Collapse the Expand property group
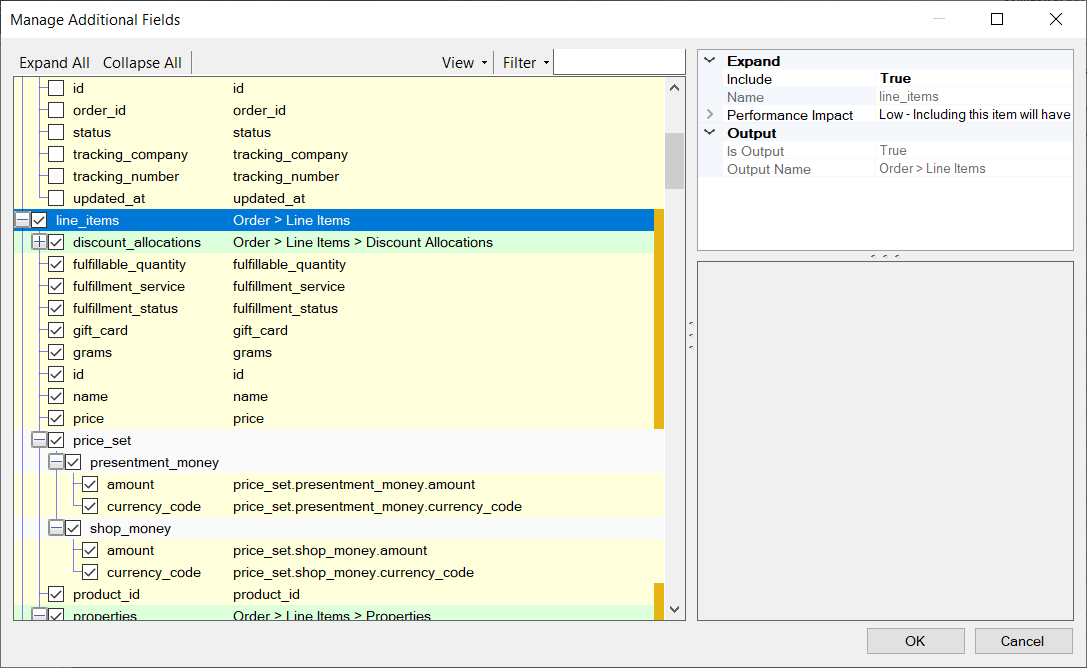The width and height of the screenshot is (1087, 668). coord(710,60)
